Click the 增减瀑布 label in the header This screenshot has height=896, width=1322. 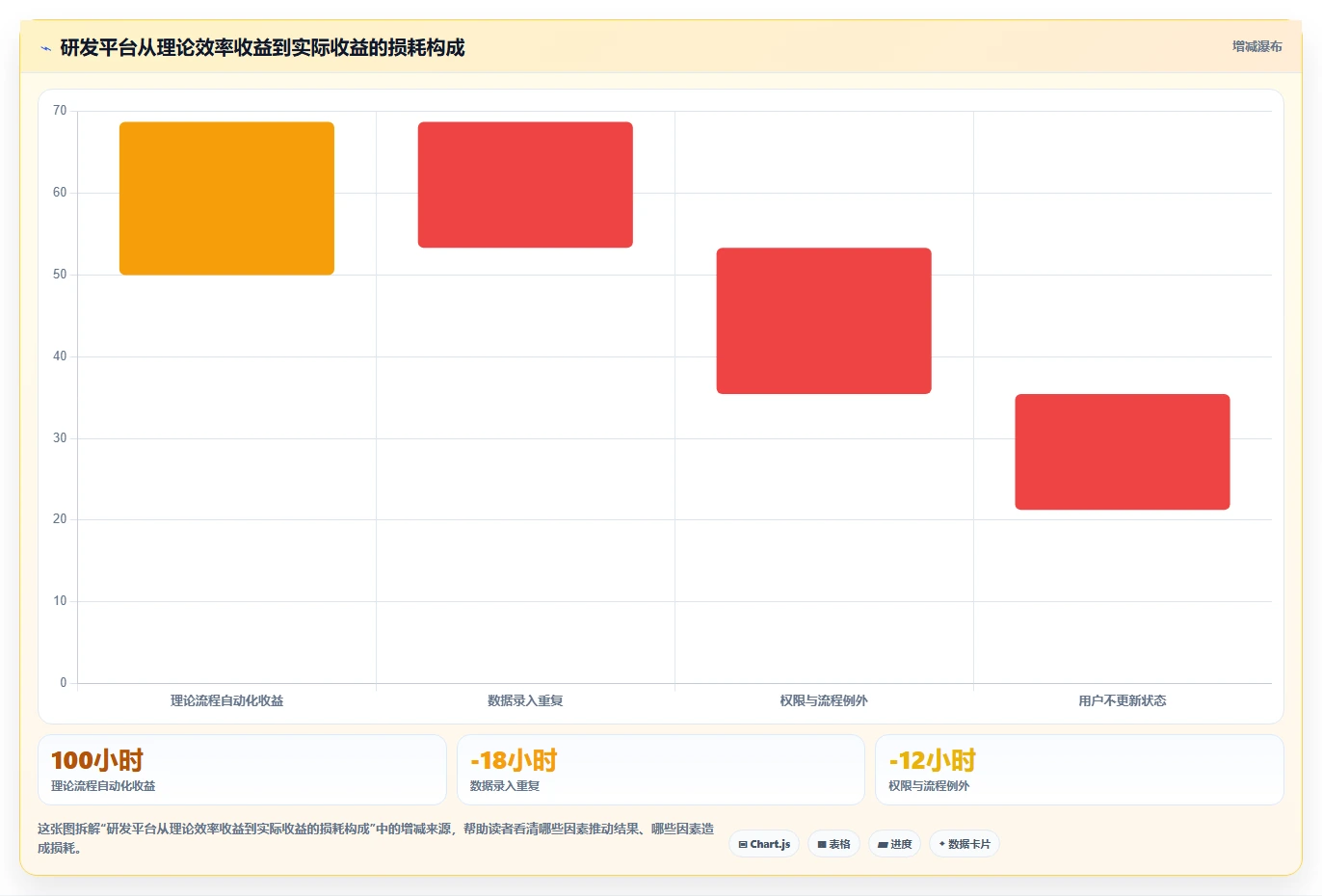click(1257, 46)
